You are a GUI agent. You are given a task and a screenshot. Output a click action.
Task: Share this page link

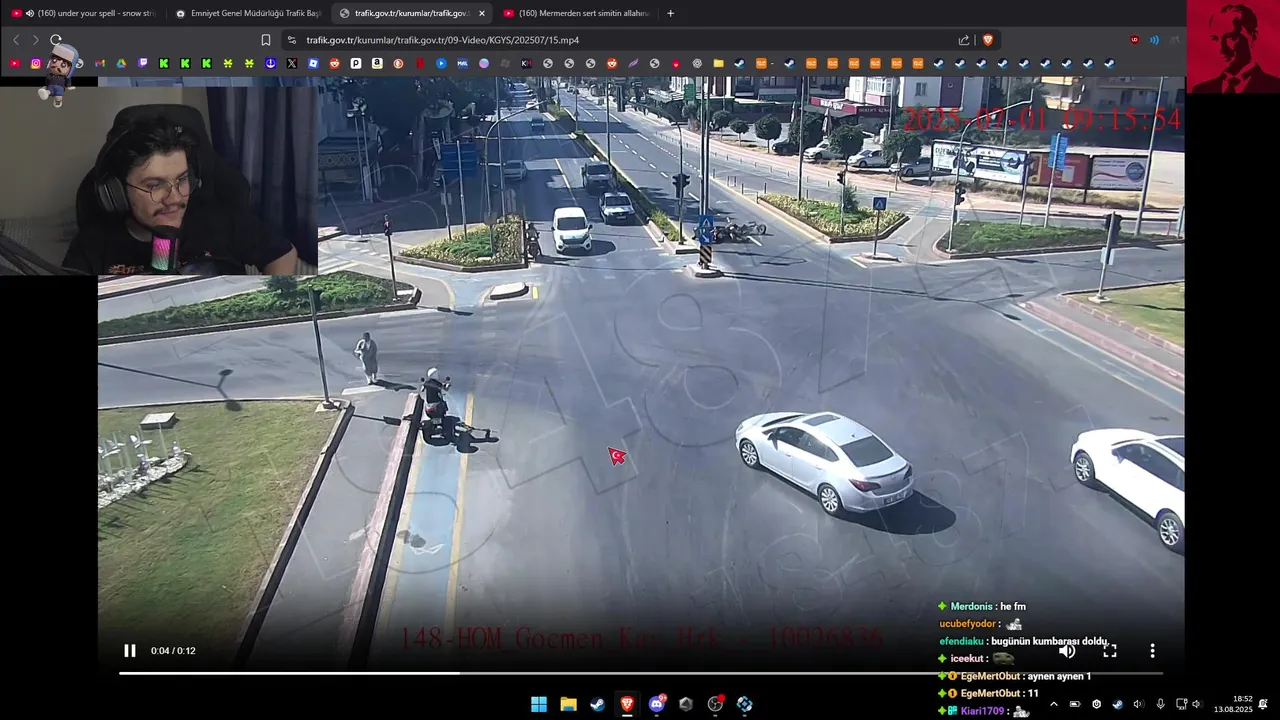tap(964, 40)
